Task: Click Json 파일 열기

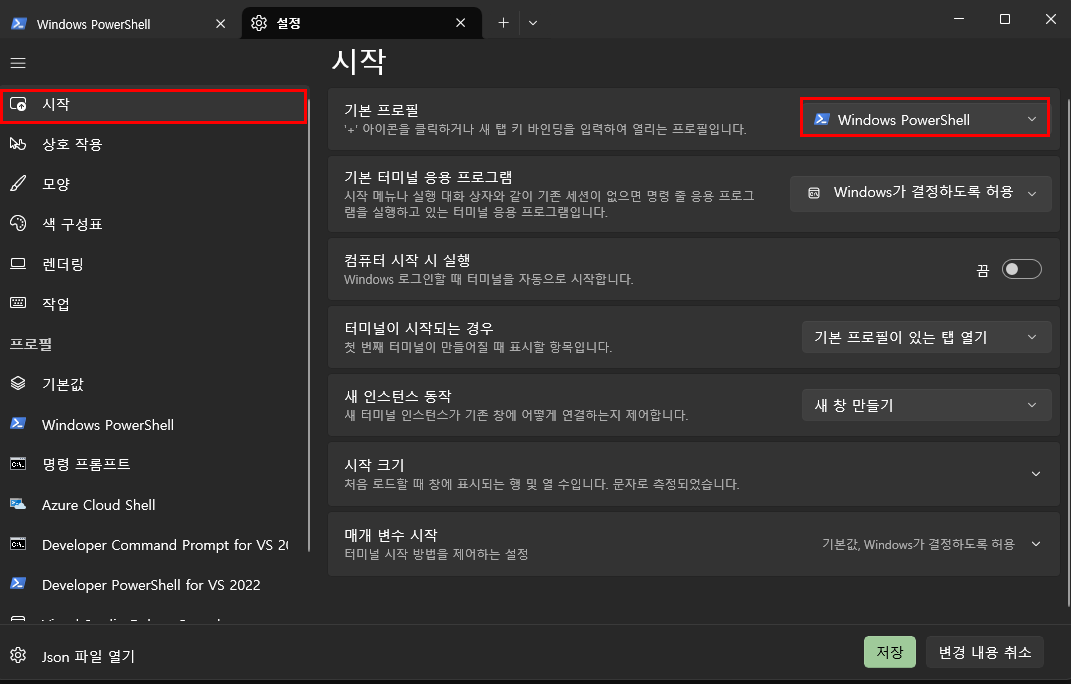Action: (x=88, y=656)
